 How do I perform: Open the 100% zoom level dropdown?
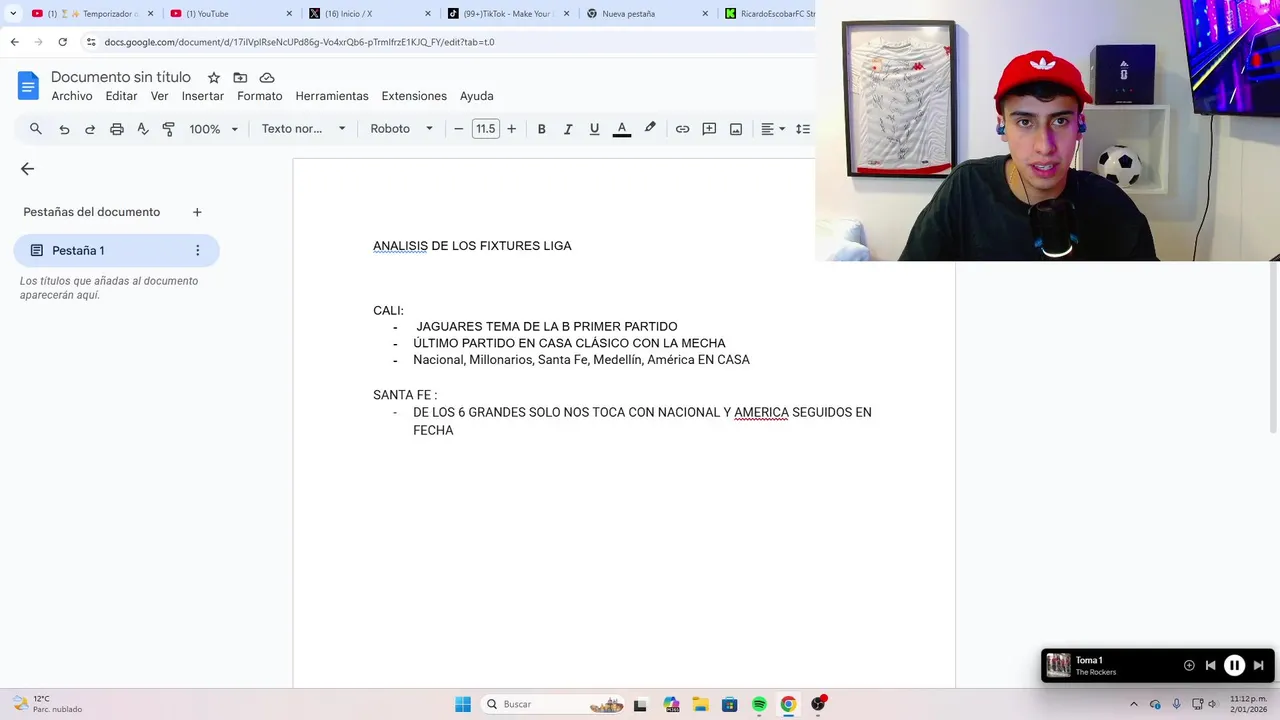(214, 129)
